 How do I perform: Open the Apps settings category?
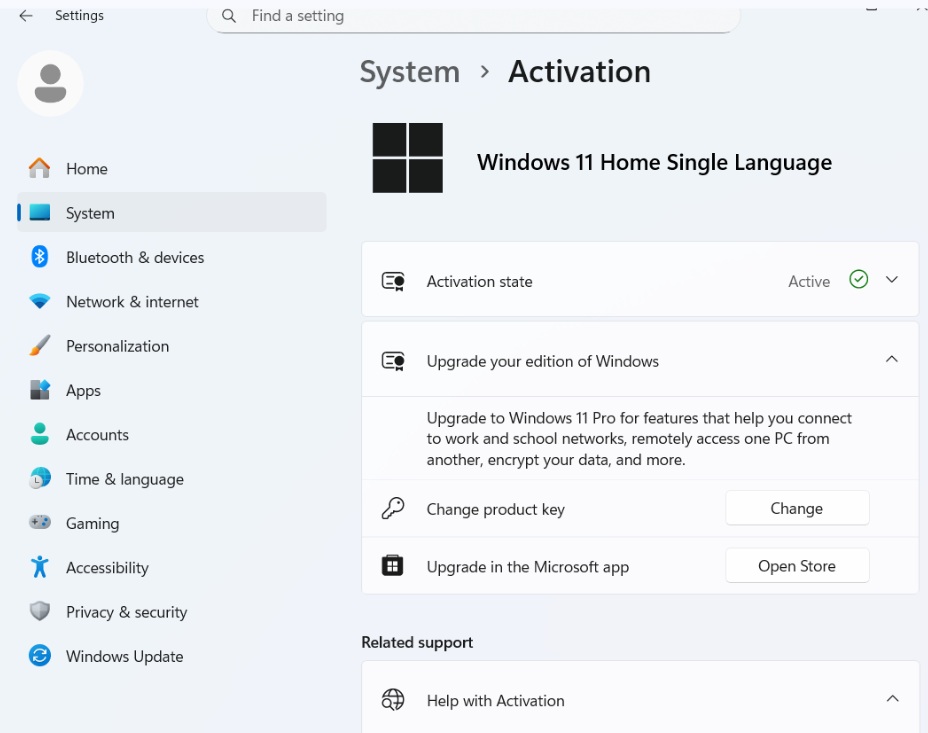pos(172,390)
